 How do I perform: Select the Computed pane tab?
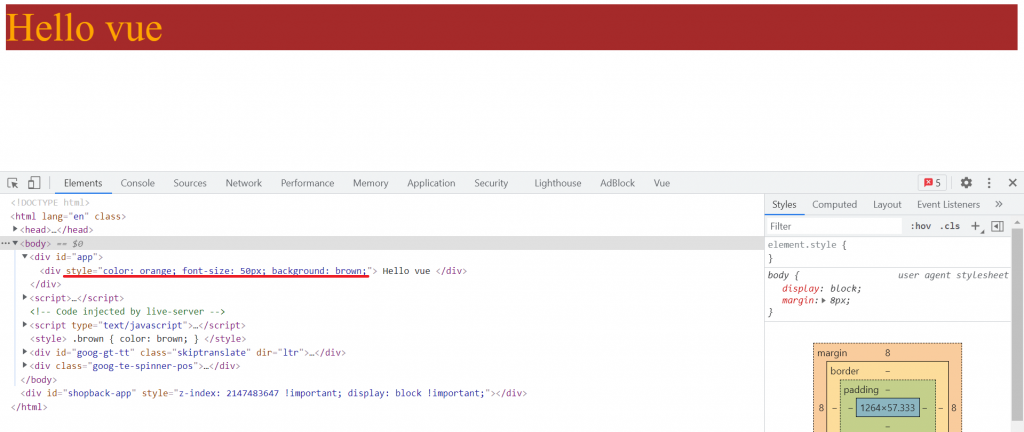click(834, 204)
